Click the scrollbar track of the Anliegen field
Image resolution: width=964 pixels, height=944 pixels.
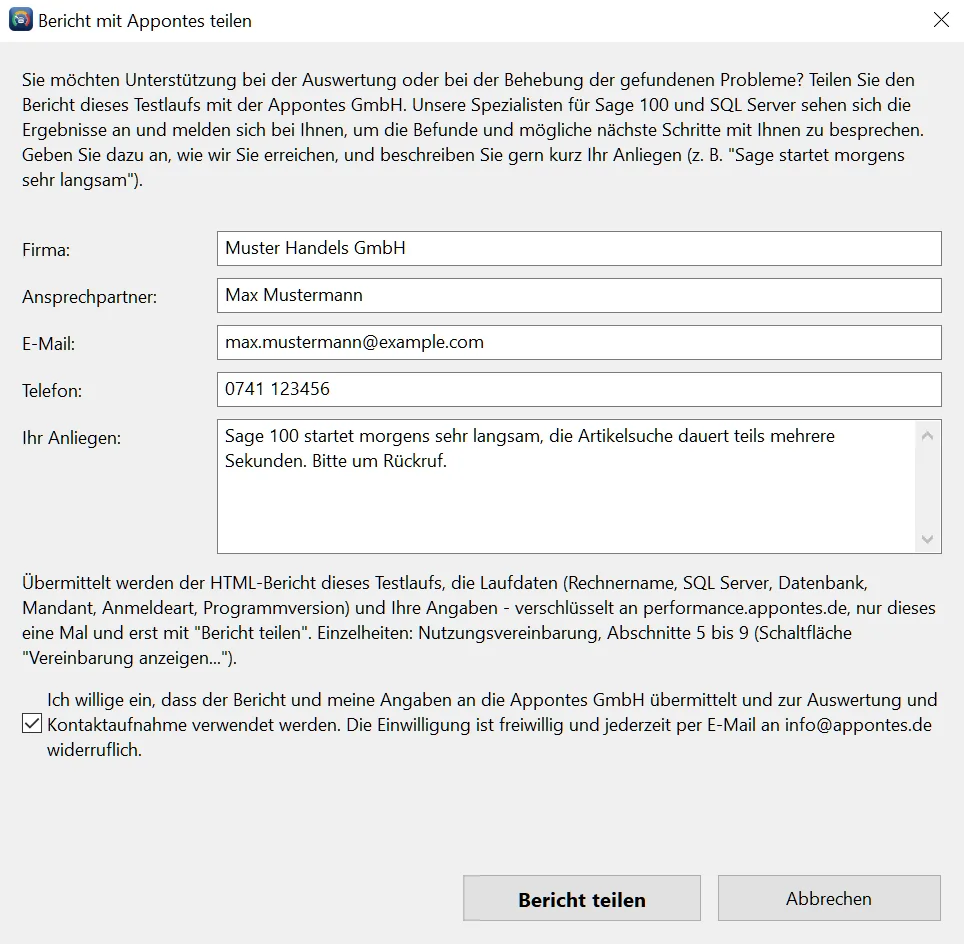tap(928, 488)
